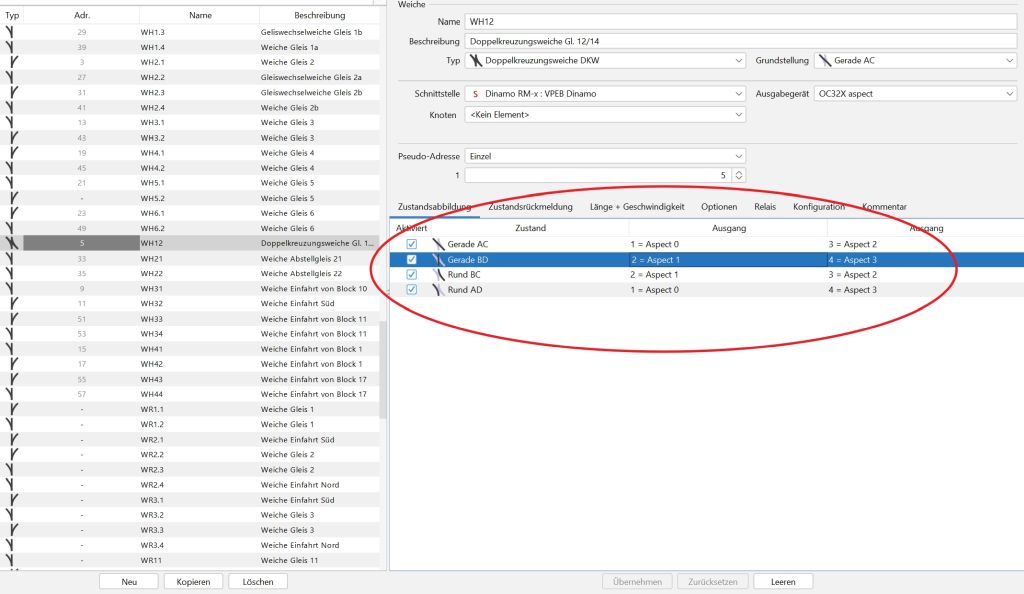Click into the Beschreibung text field
The image size is (1024, 594).
[740, 41]
